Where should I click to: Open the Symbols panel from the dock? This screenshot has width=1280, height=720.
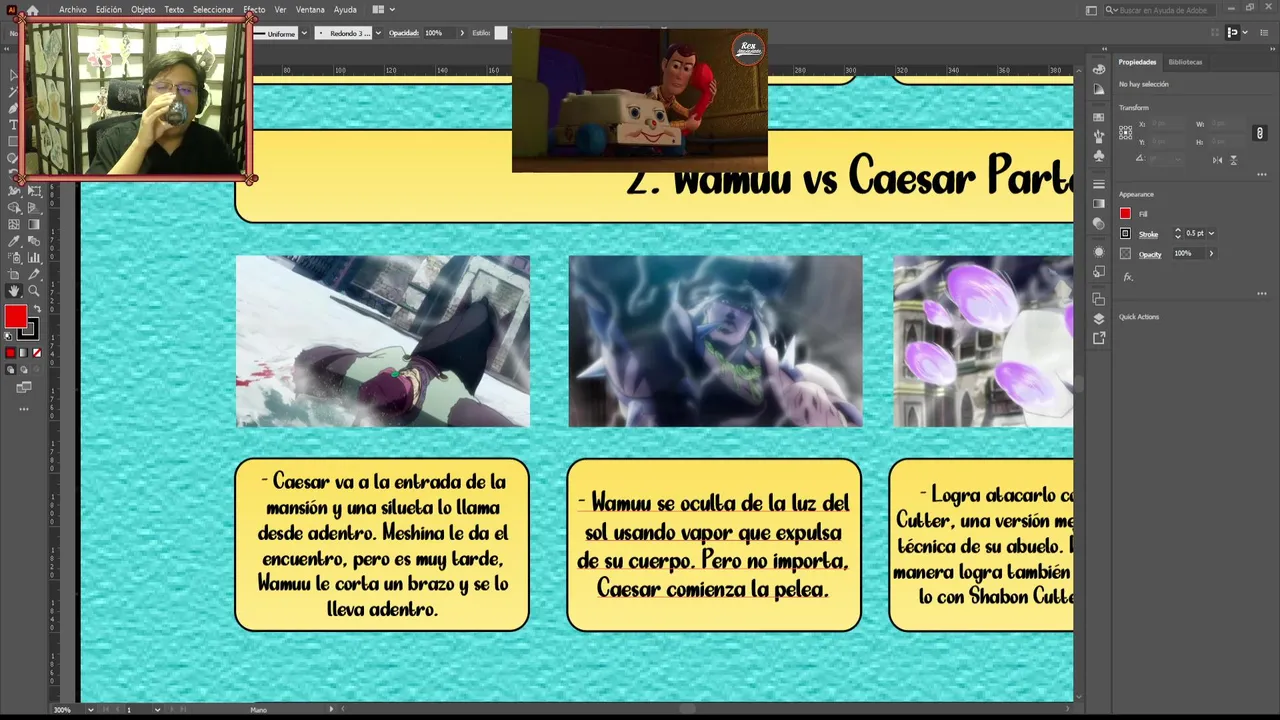click(1099, 155)
